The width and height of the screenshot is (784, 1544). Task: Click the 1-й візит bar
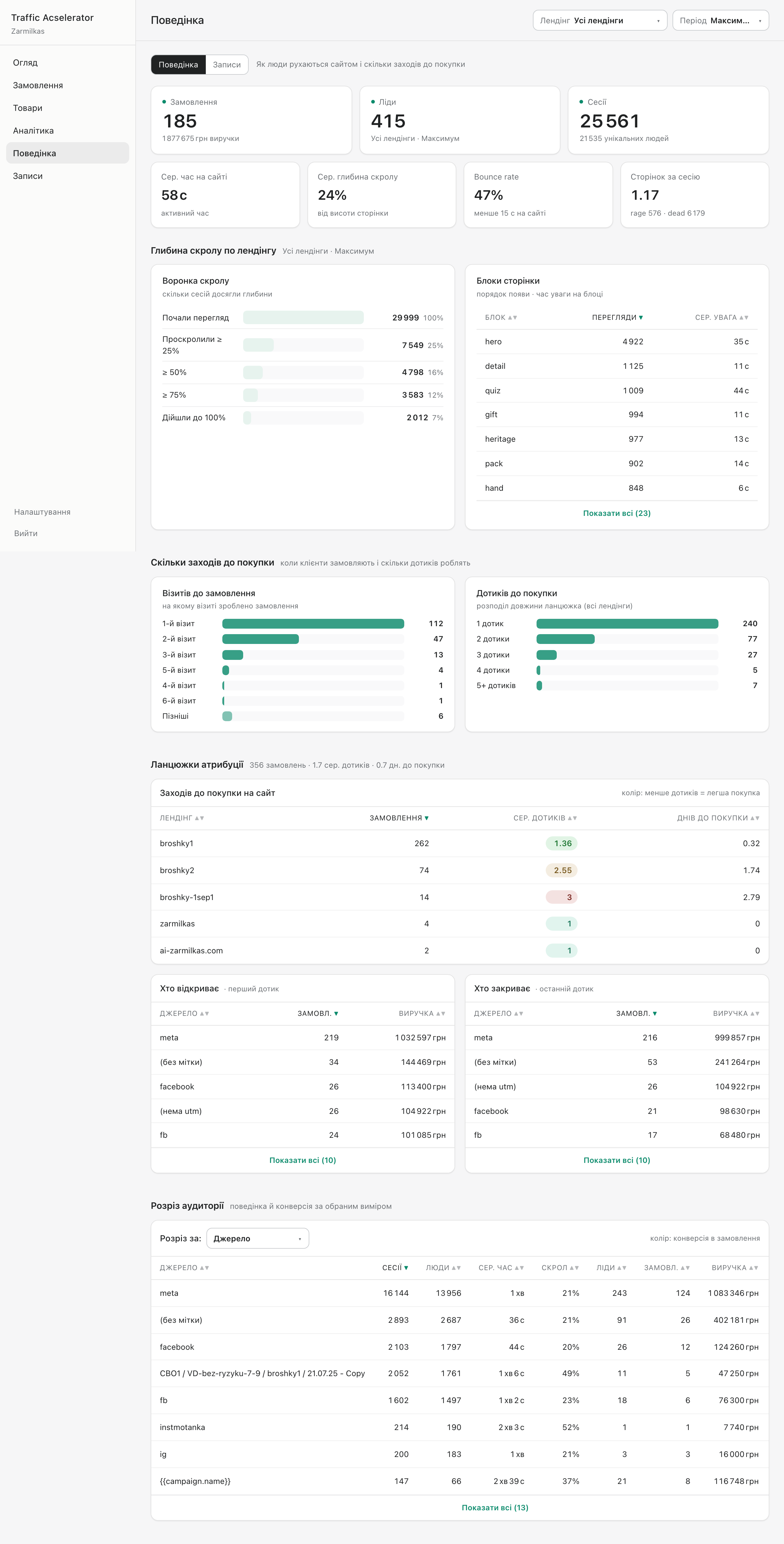(x=313, y=624)
